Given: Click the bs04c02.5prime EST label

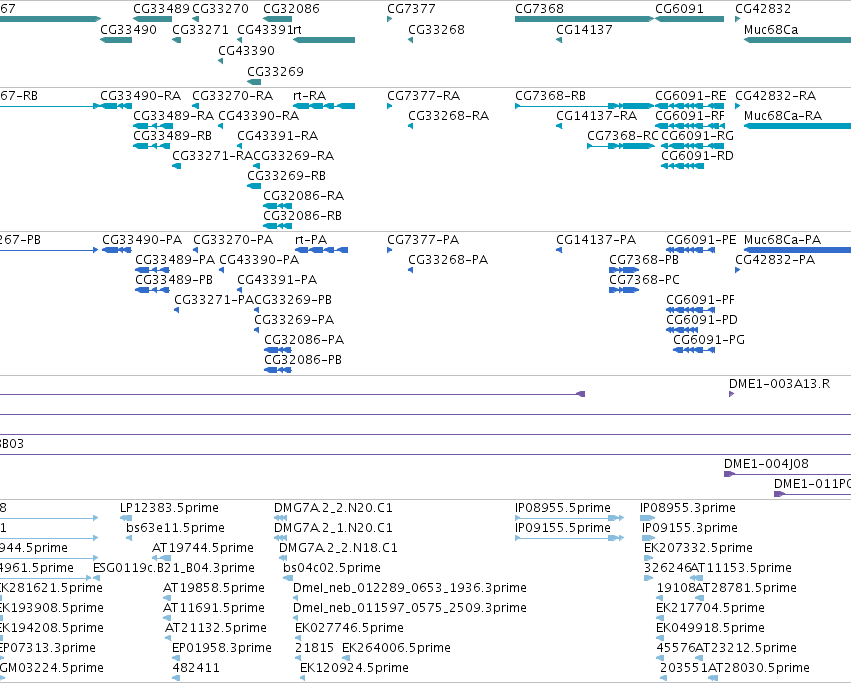Looking at the screenshot, I should (332, 568).
